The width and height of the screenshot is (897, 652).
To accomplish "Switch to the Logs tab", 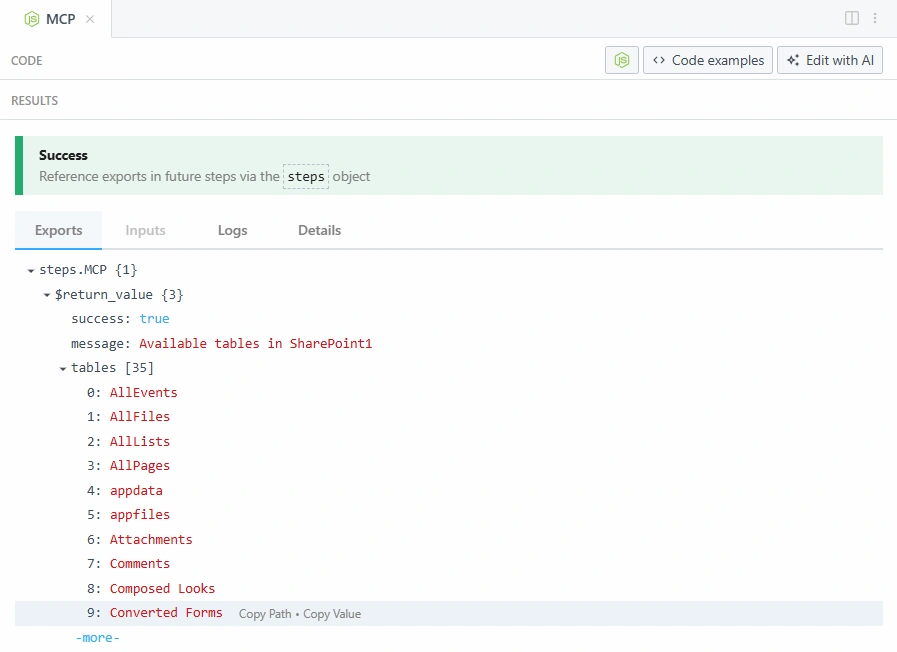I will click(x=232, y=230).
